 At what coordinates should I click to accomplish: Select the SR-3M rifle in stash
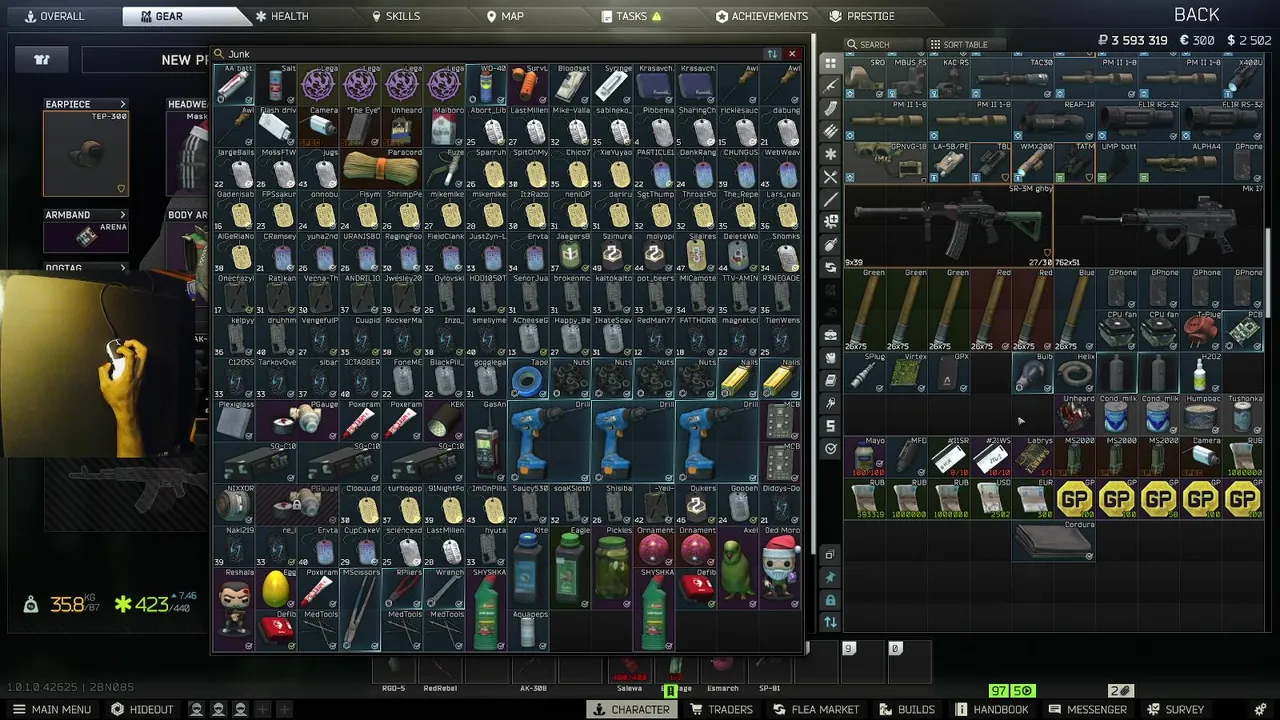click(948, 225)
